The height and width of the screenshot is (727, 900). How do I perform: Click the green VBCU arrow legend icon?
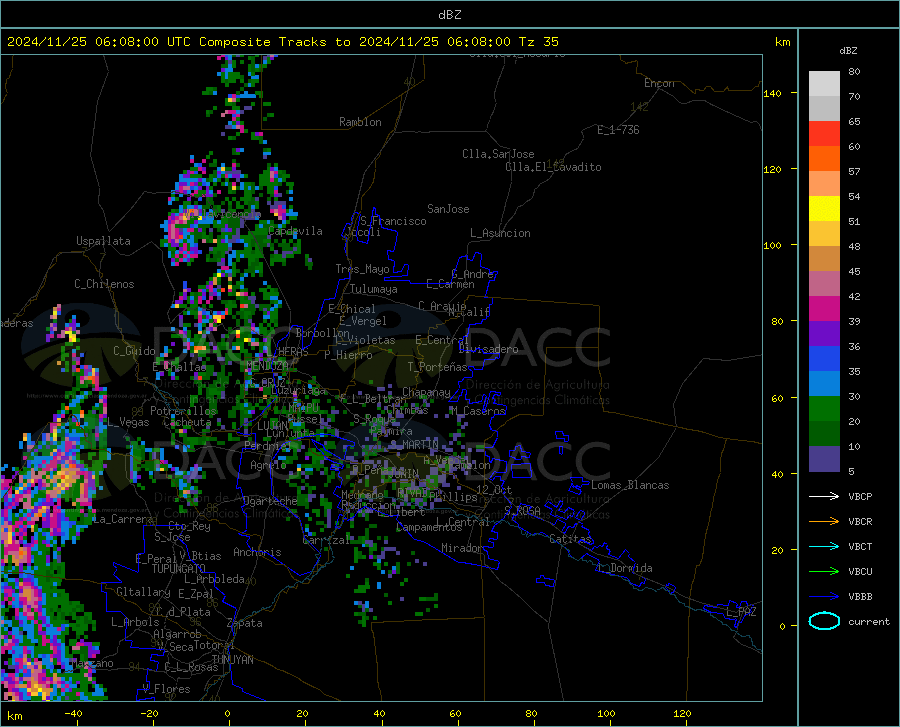[x=824, y=571]
